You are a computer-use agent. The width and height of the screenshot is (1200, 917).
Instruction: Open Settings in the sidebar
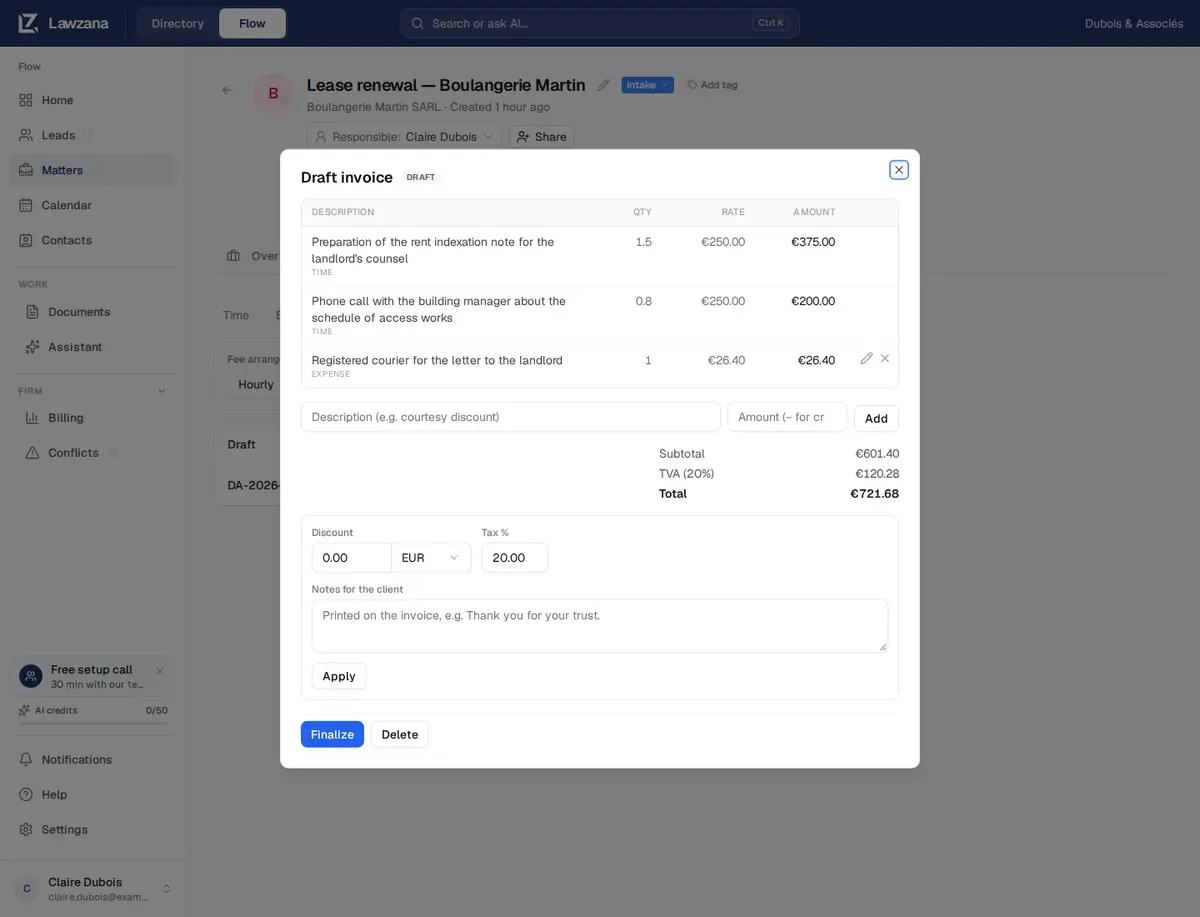click(x=92, y=830)
